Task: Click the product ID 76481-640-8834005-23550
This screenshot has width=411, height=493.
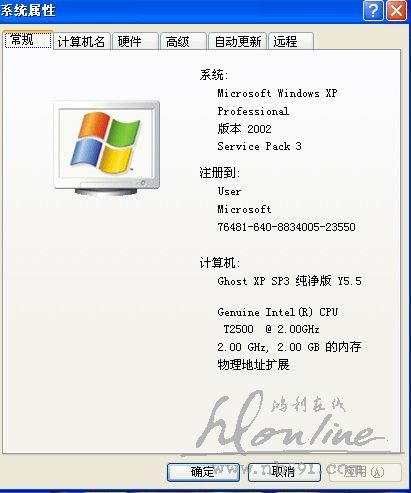Action: (286, 227)
